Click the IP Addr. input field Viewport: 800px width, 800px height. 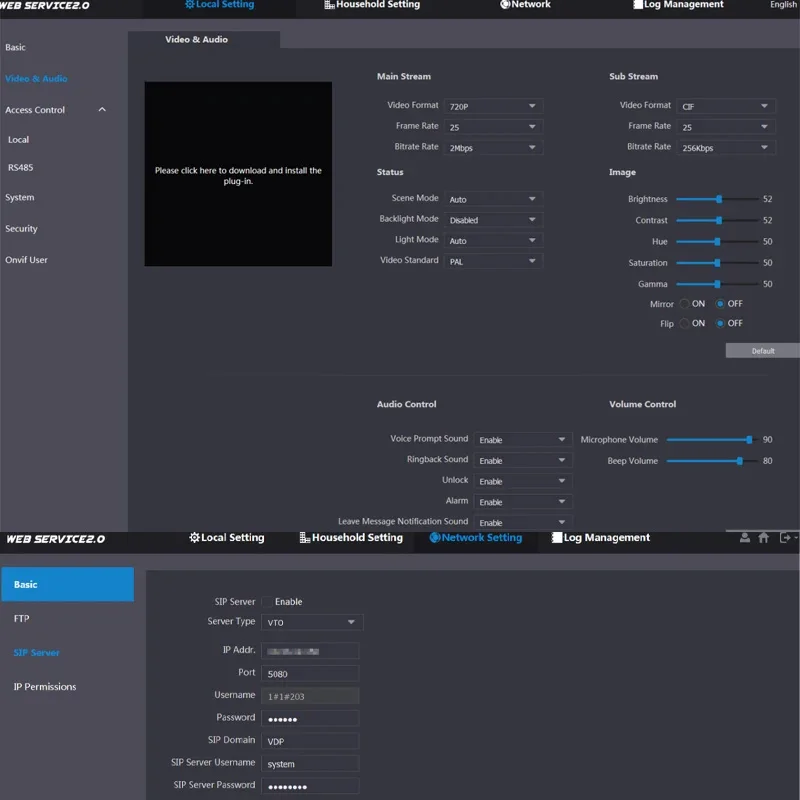(x=310, y=651)
